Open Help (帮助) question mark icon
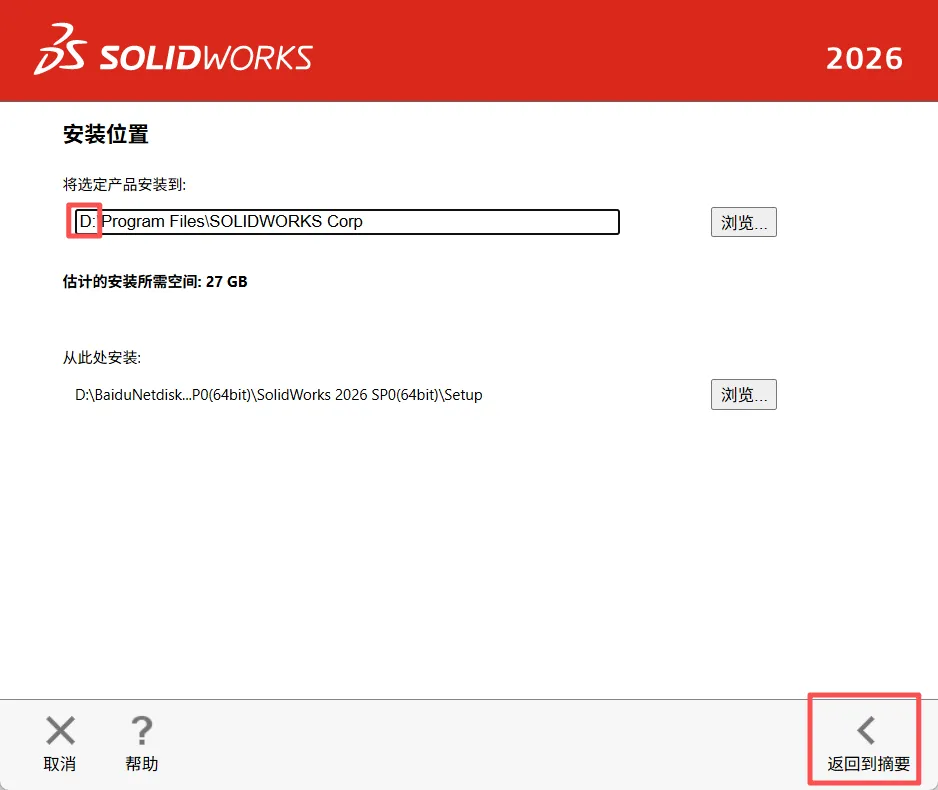The image size is (938, 790). [142, 730]
